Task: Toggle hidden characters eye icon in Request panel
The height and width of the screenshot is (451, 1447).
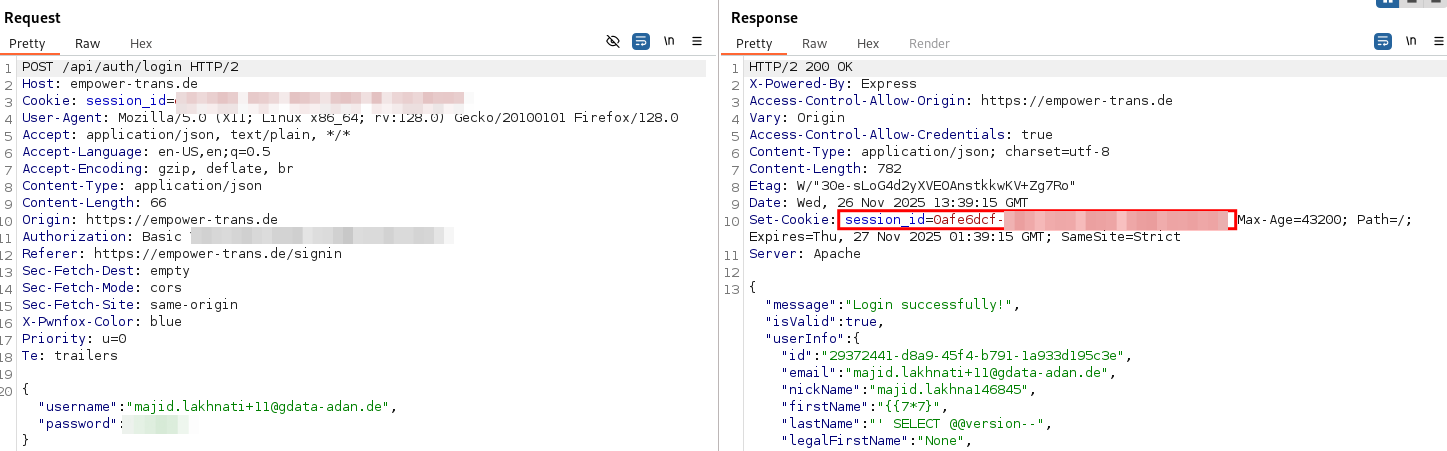Action: [613, 41]
